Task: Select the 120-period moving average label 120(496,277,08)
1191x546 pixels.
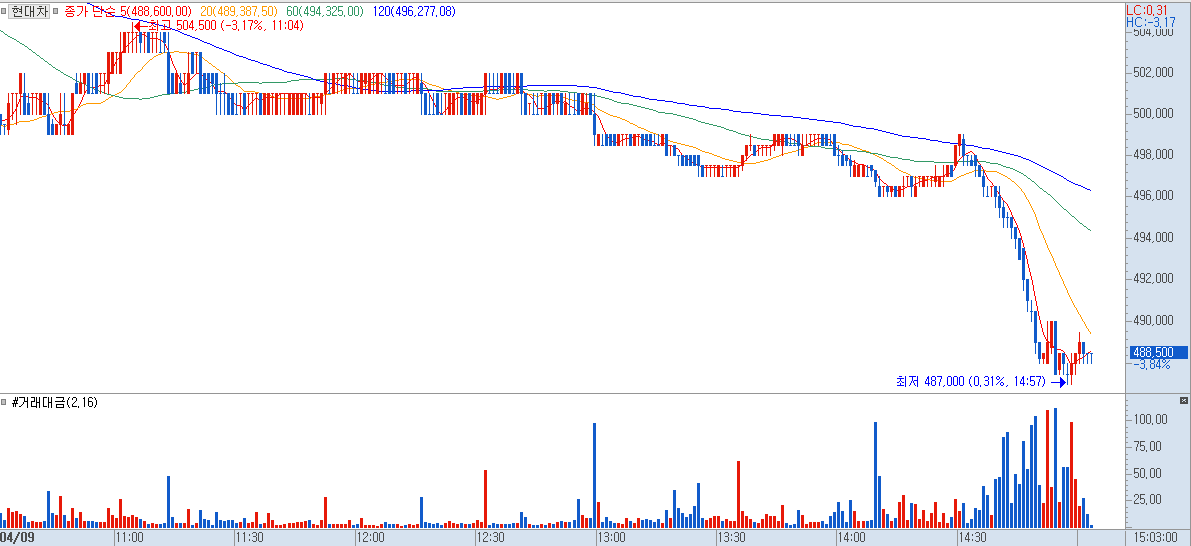Action: [x=414, y=12]
